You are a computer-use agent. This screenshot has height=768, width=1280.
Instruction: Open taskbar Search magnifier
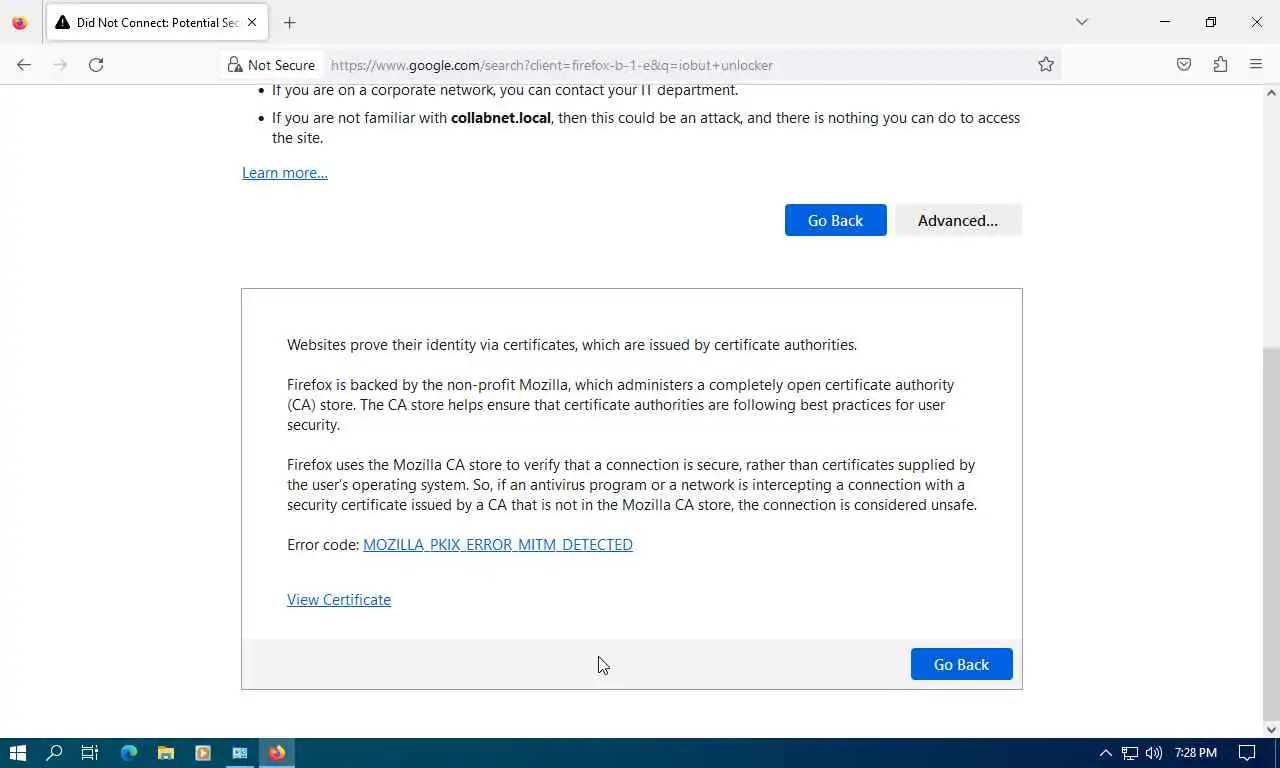point(54,753)
